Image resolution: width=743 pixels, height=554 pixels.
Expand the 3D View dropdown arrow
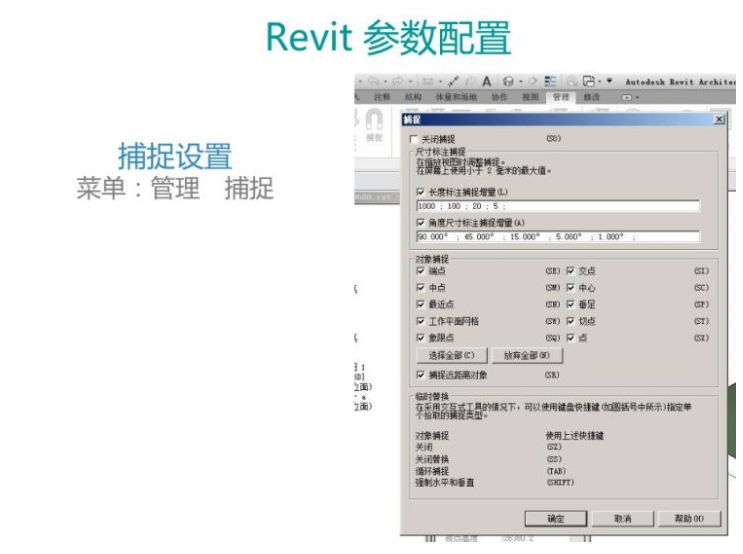coord(520,82)
